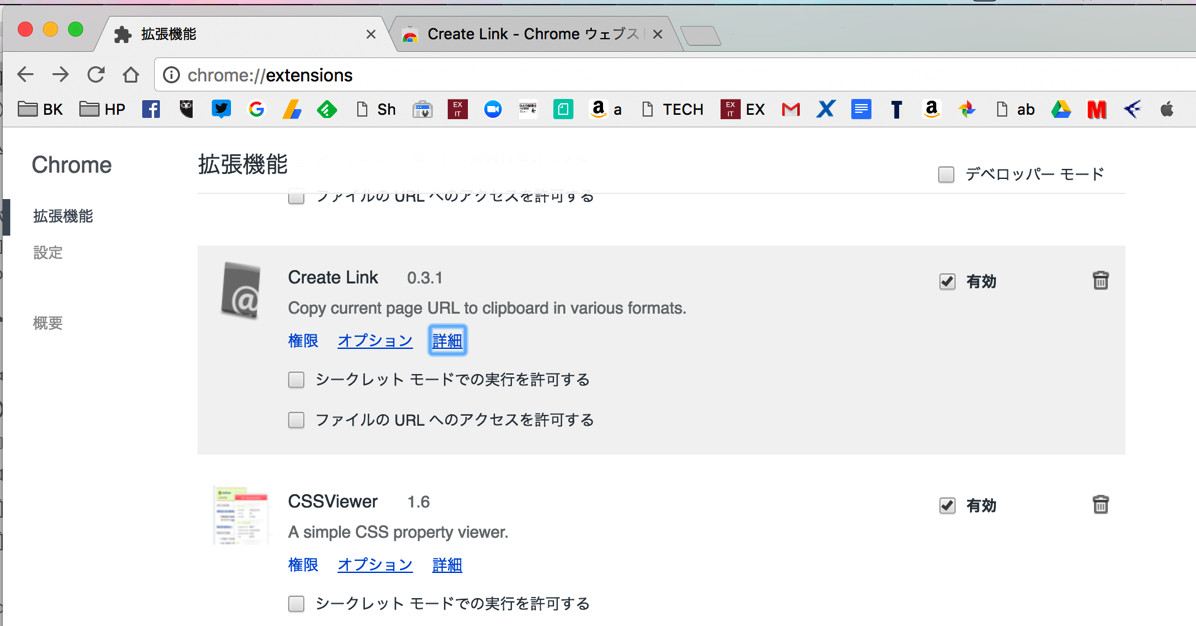Uncheck 有効 for Create Link

pos(947,281)
